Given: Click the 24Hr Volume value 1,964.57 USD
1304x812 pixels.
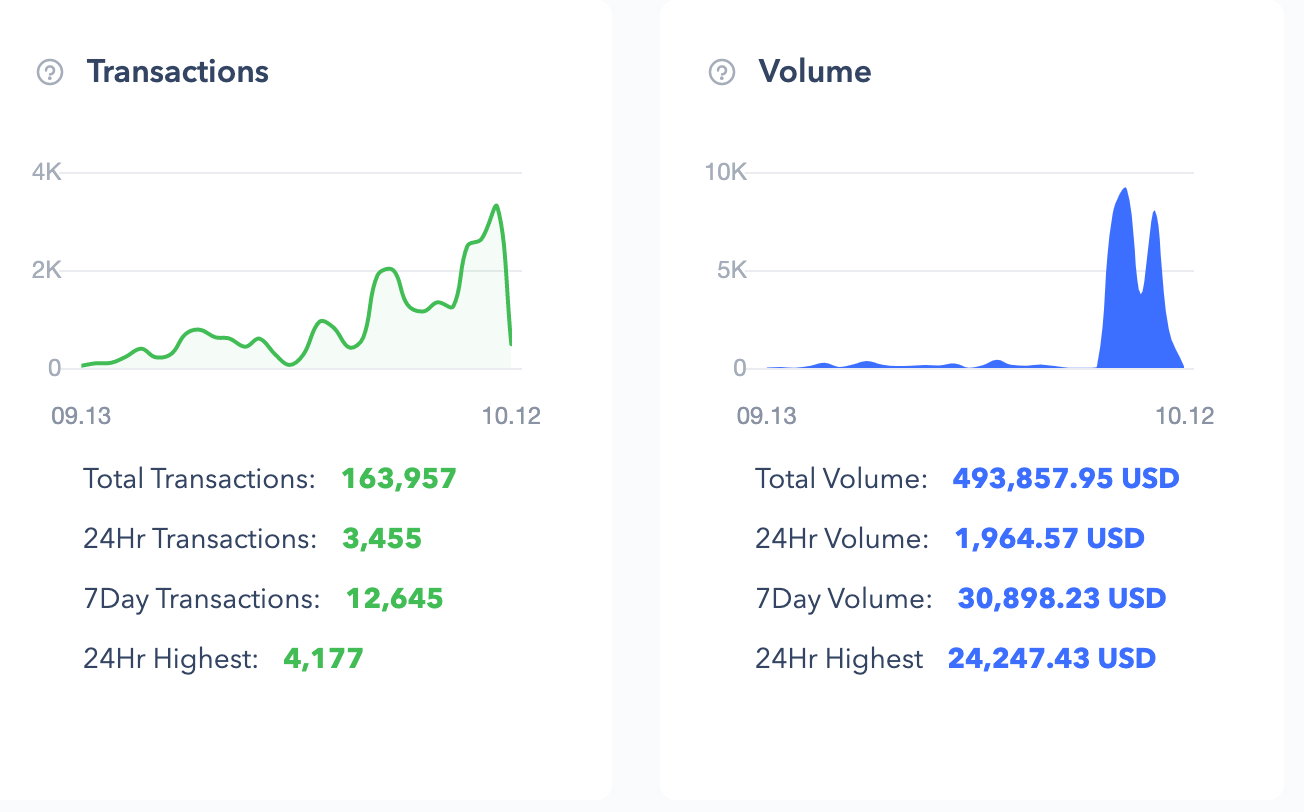Looking at the screenshot, I should click(1050, 539).
